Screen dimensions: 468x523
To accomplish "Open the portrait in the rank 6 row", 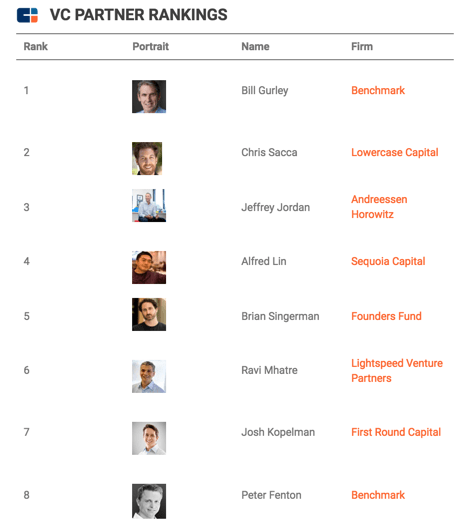I will click(149, 377).
